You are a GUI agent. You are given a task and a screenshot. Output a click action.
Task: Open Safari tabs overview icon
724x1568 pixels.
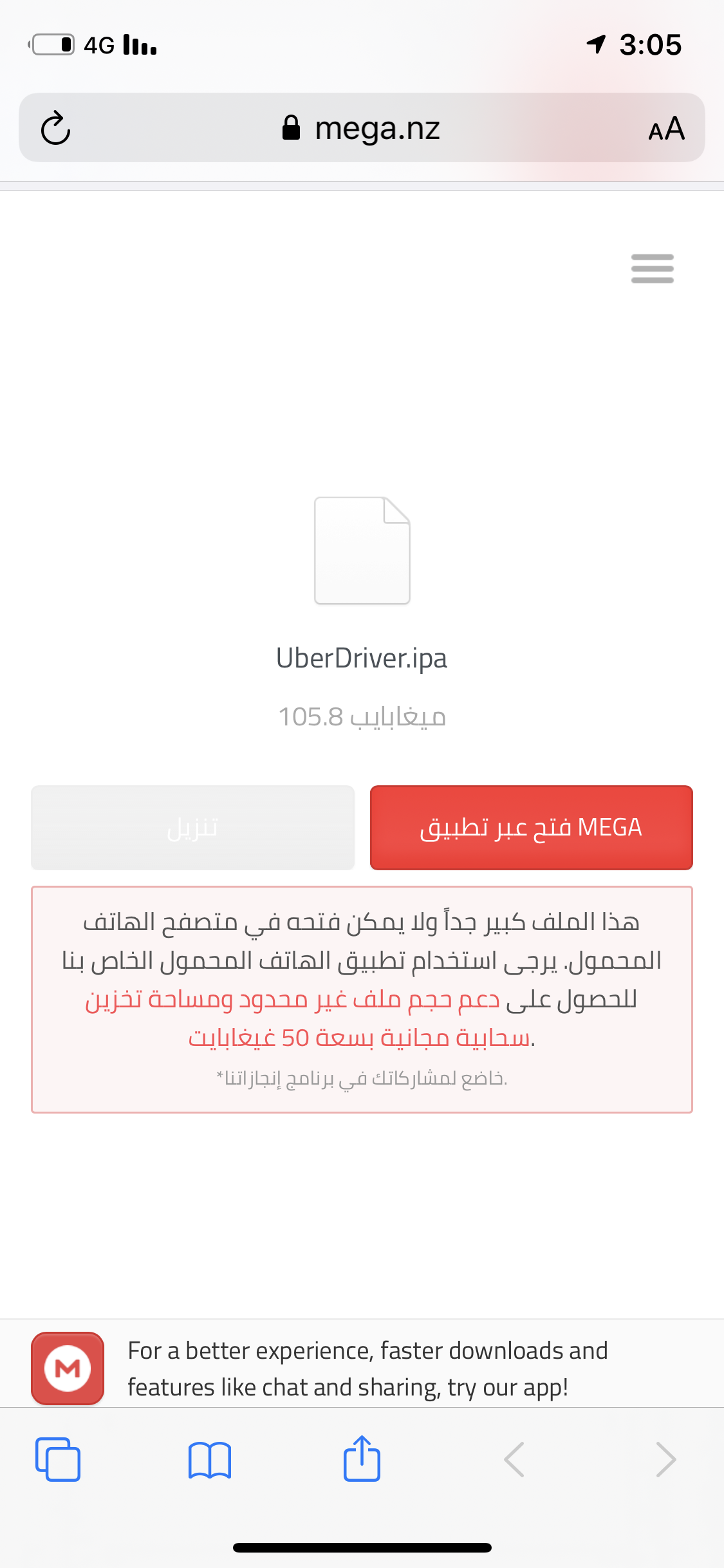pyautogui.click(x=58, y=1459)
